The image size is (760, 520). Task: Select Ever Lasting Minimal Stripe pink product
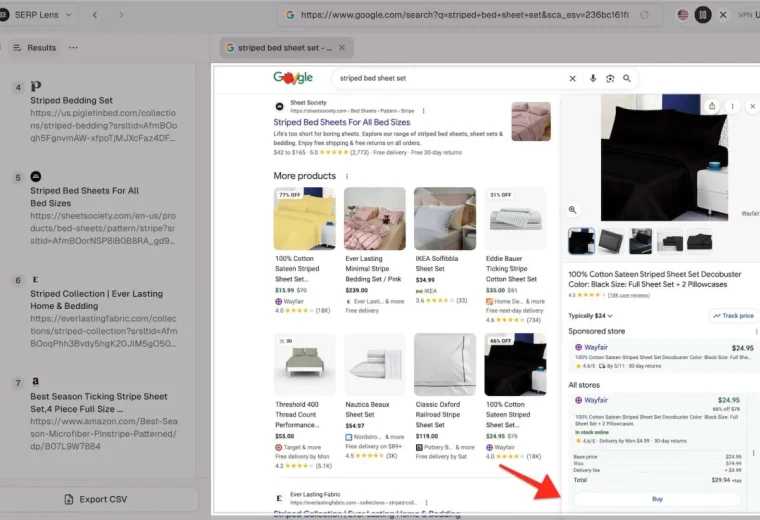pyautogui.click(x=374, y=251)
